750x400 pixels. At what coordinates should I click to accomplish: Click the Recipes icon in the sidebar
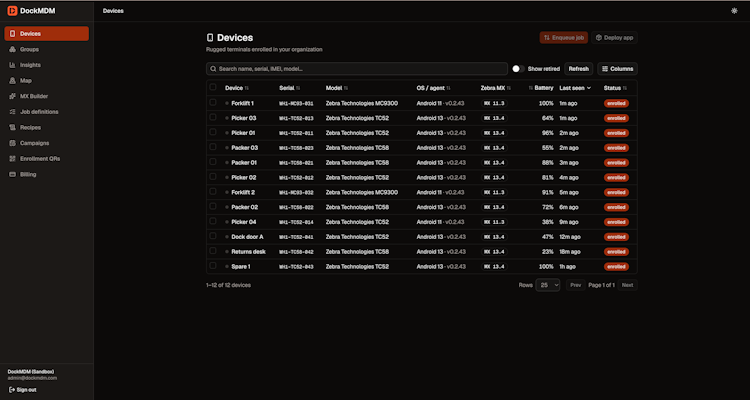click(x=12, y=127)
